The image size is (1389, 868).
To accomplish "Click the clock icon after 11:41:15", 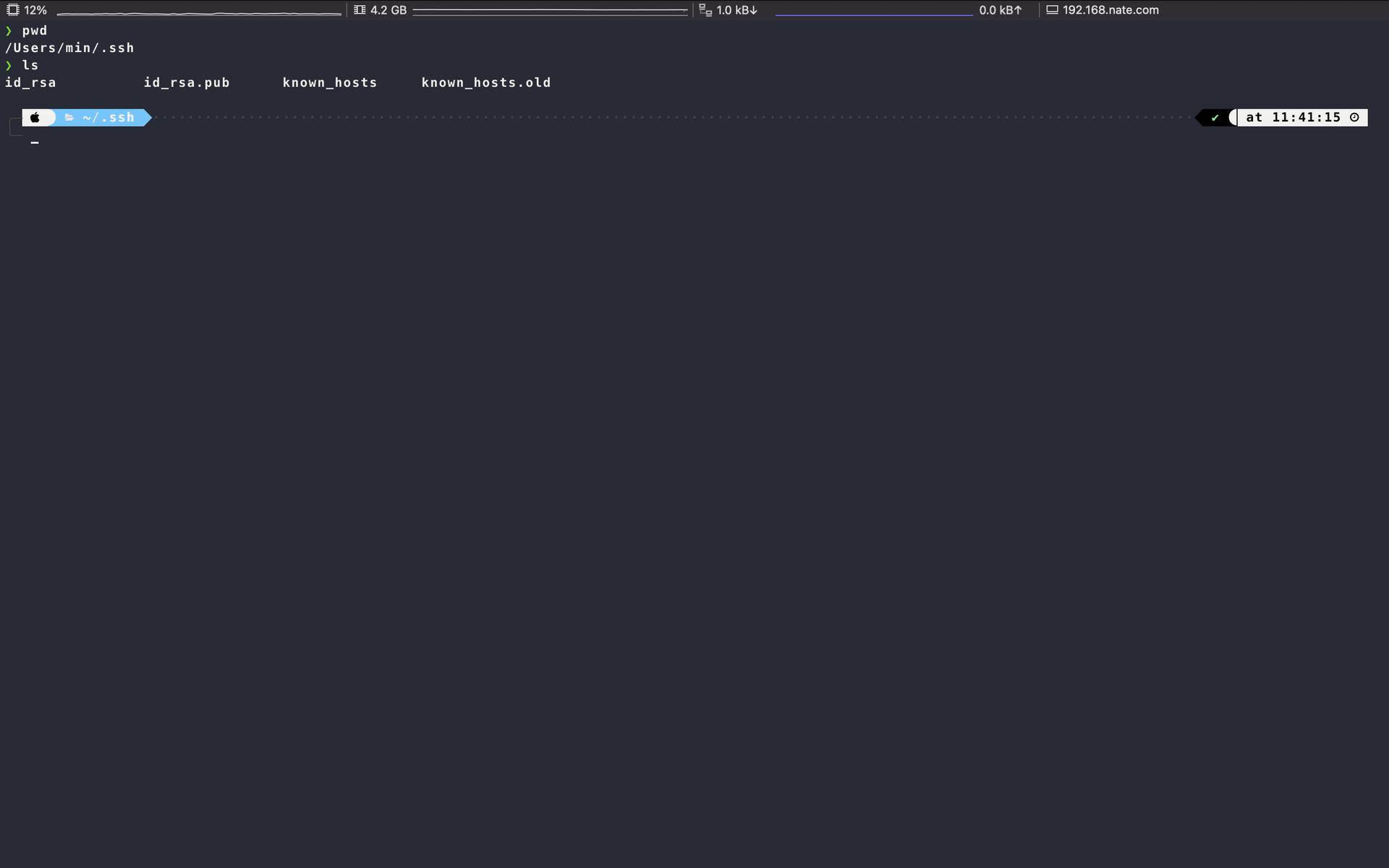I will 1354,117.
